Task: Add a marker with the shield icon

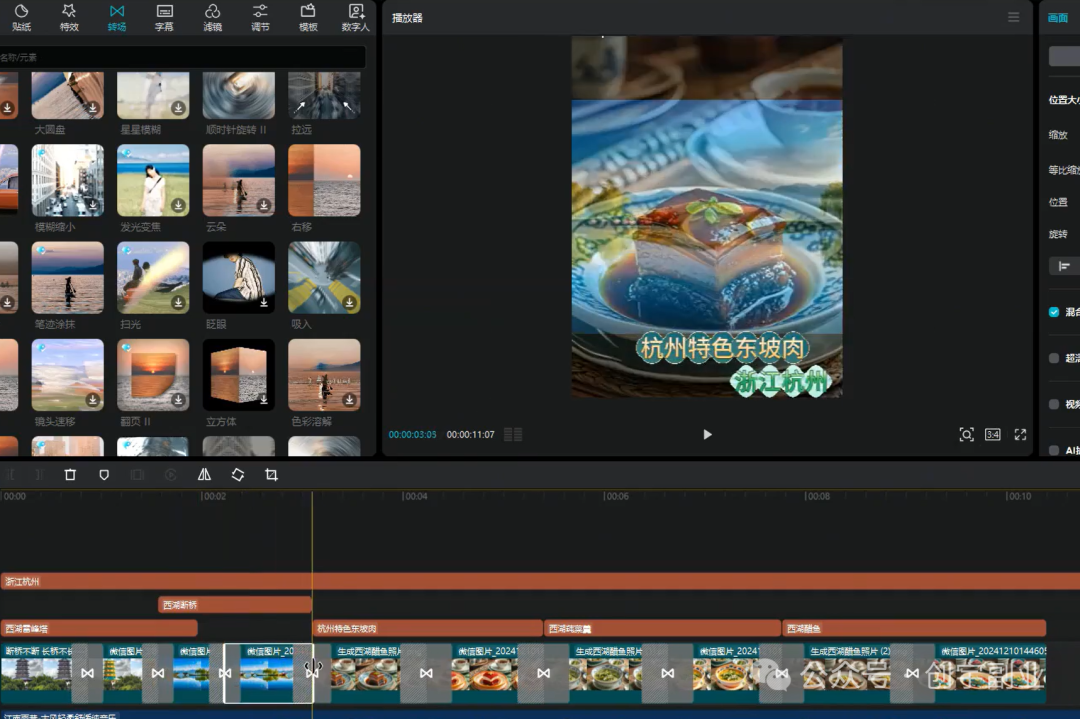Action: pos(104,475)
